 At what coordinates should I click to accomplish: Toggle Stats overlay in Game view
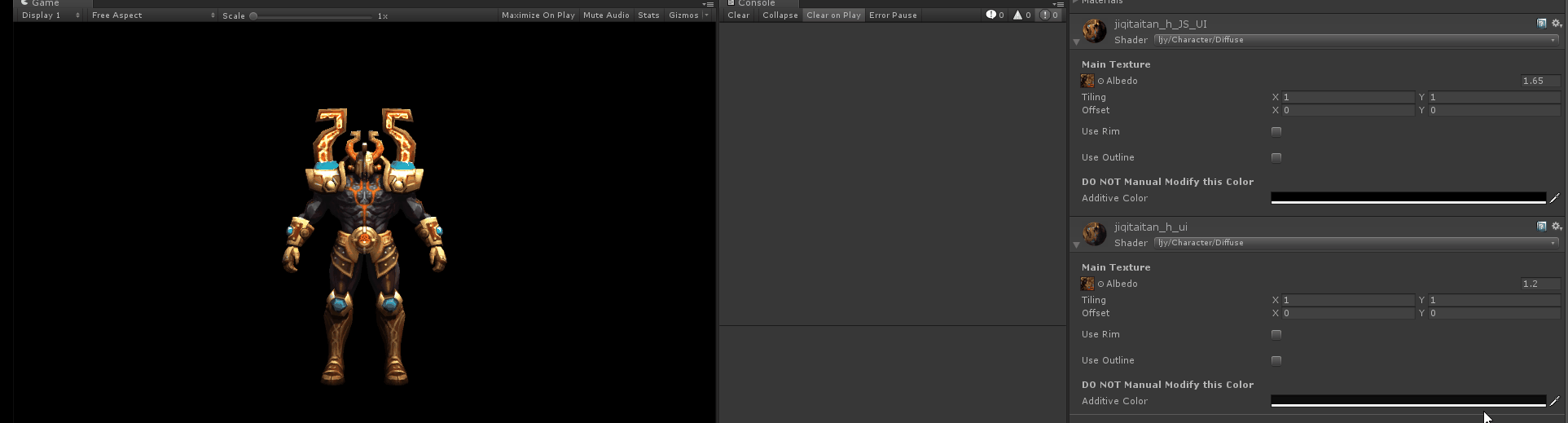(x=648, y=15)
